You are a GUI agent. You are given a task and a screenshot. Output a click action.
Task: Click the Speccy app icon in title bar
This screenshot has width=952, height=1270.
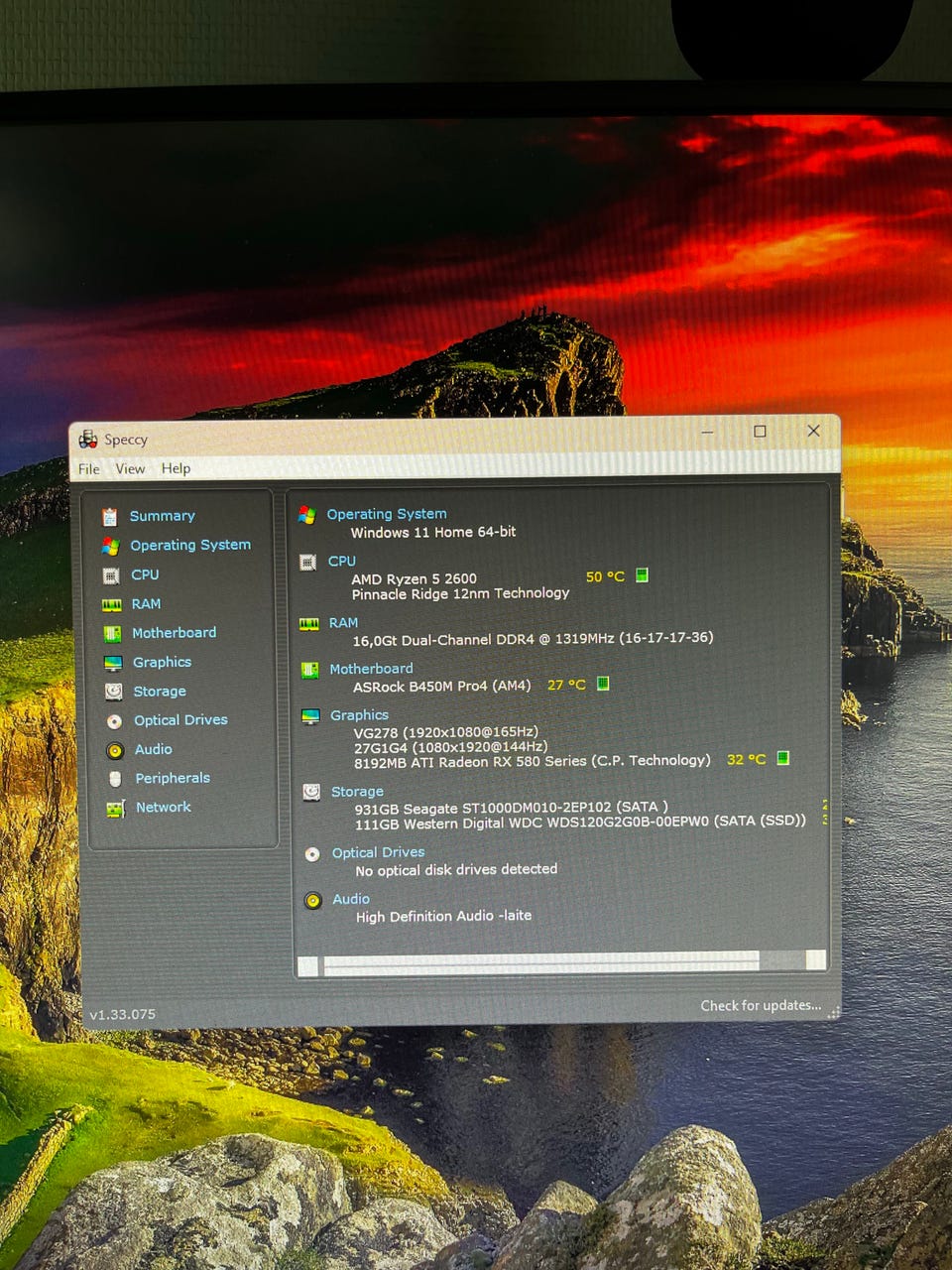click(x=88, y=439)
